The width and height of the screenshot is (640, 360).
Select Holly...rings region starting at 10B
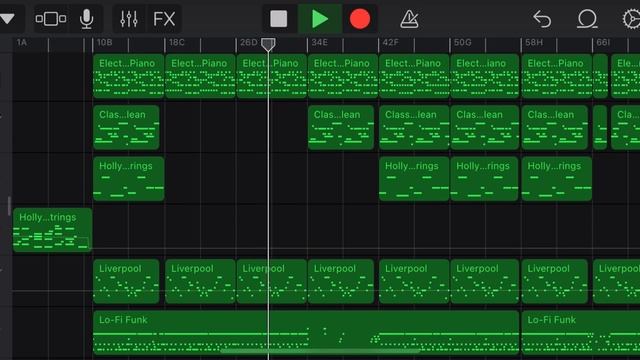point(129,179)
